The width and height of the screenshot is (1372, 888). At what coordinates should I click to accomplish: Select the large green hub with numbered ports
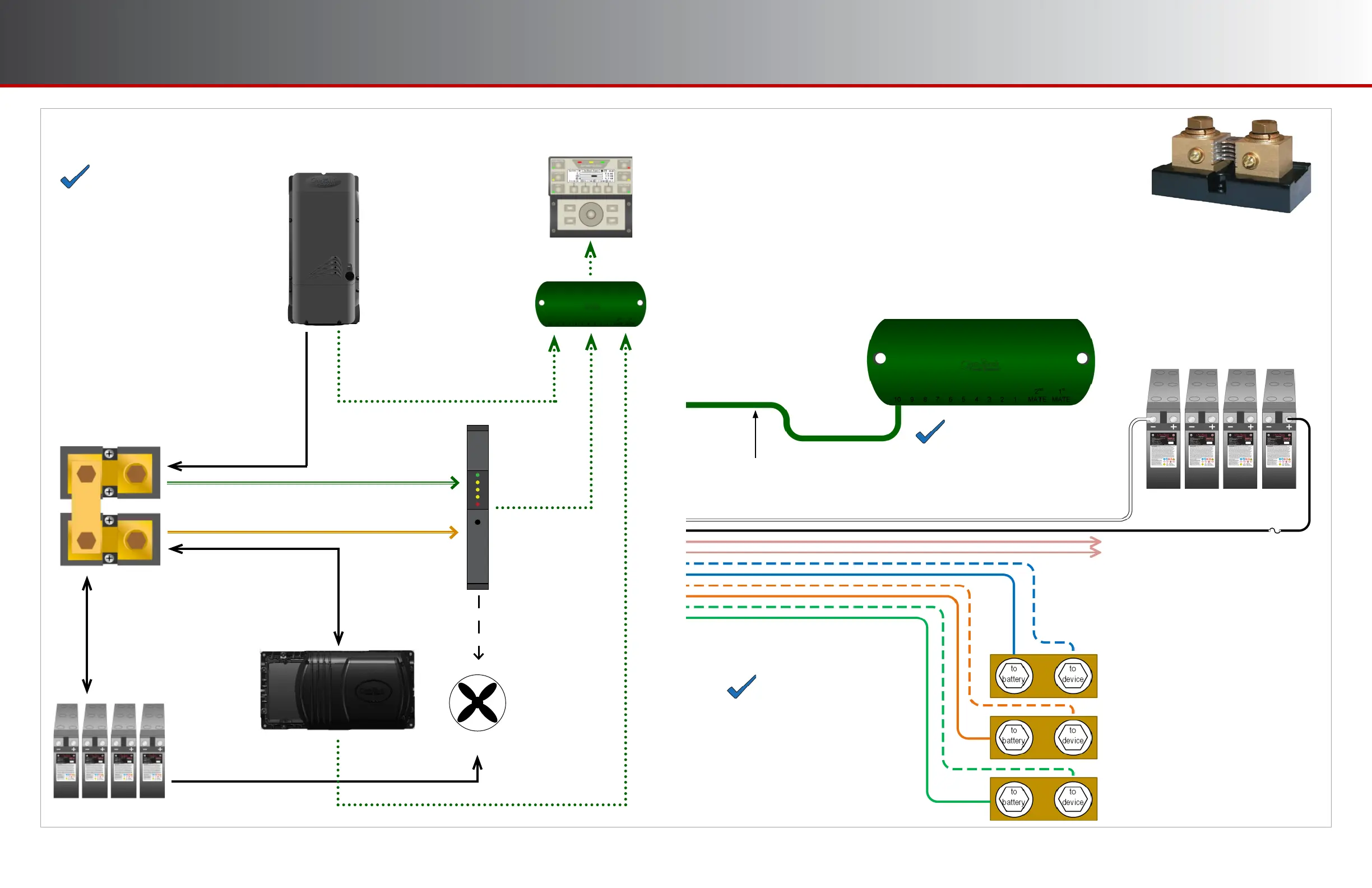point(980,362)
